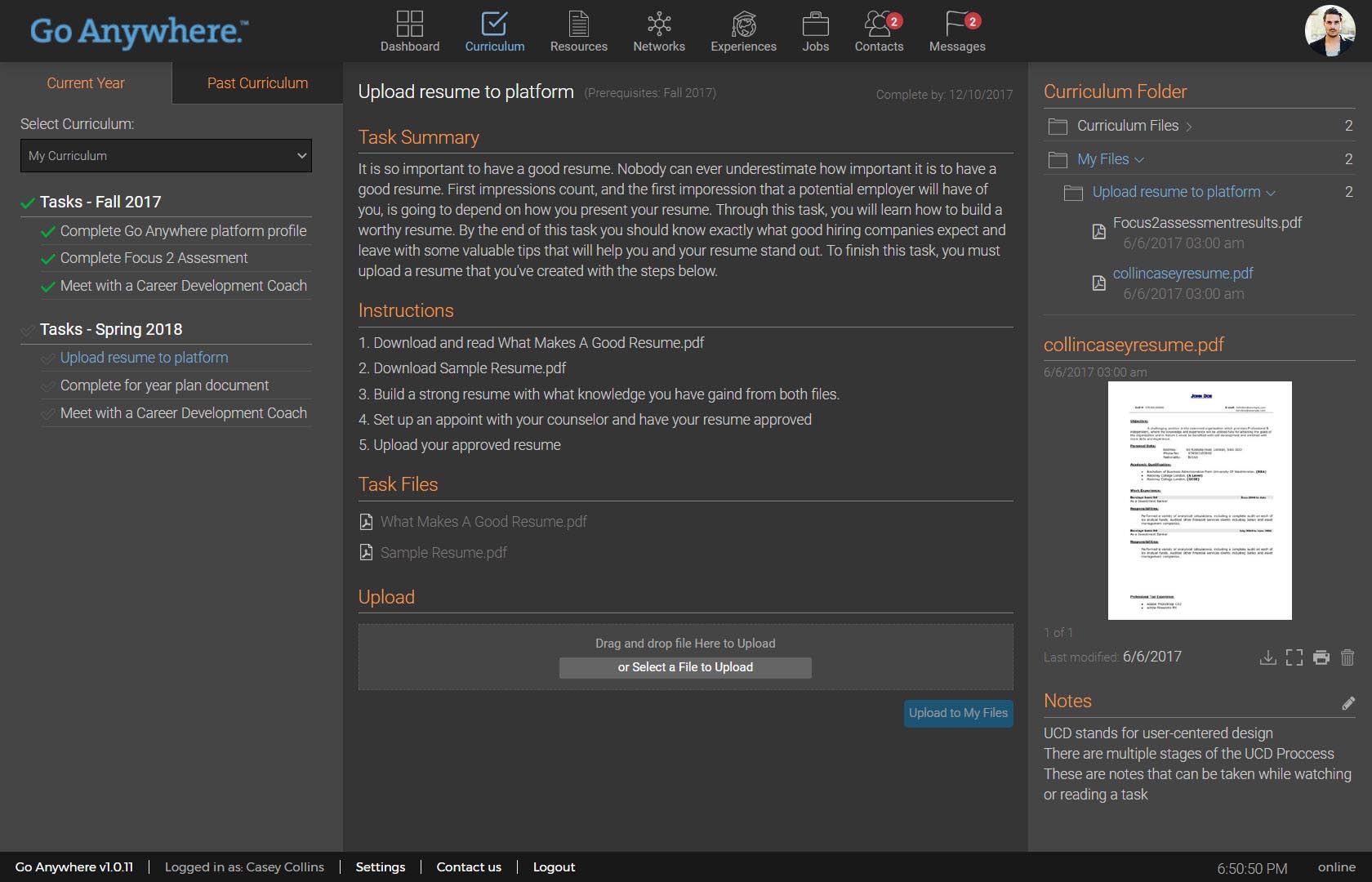This screenshot has height=882, width=1372.
Task: Expand the Curriculum Files folder
Action: click(1128, 126)
